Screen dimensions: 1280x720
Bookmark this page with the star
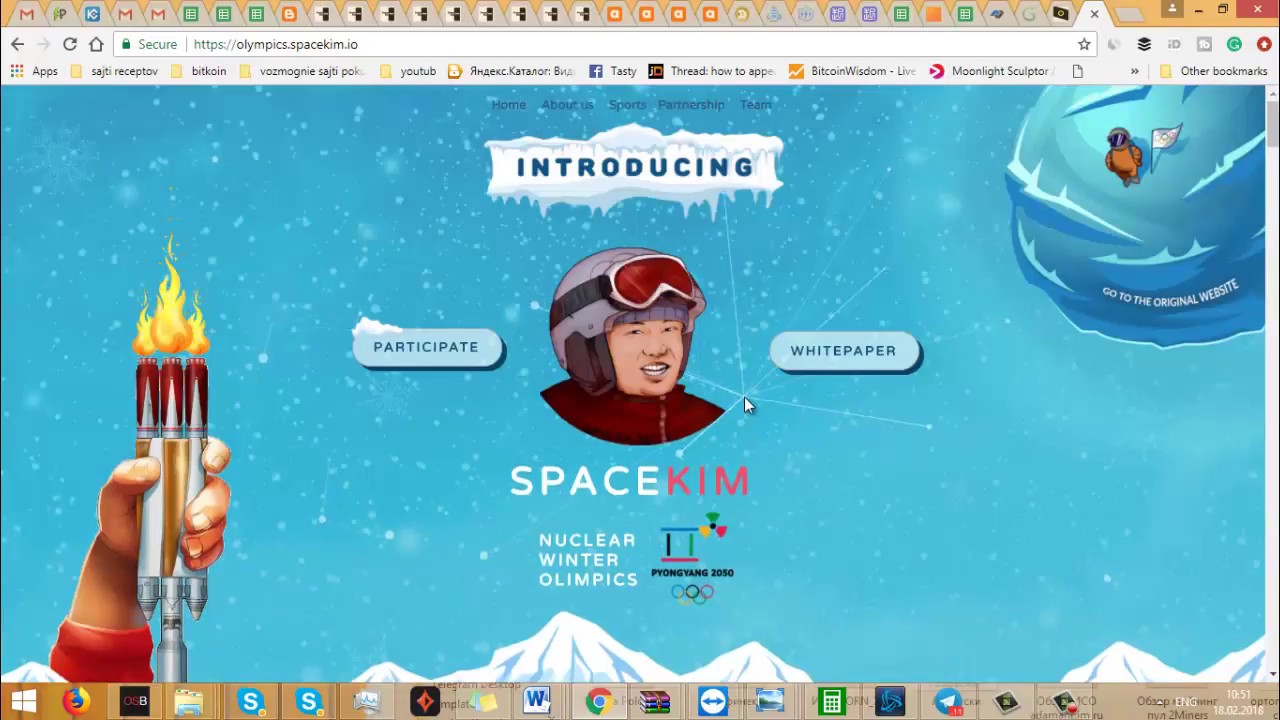1084,44
